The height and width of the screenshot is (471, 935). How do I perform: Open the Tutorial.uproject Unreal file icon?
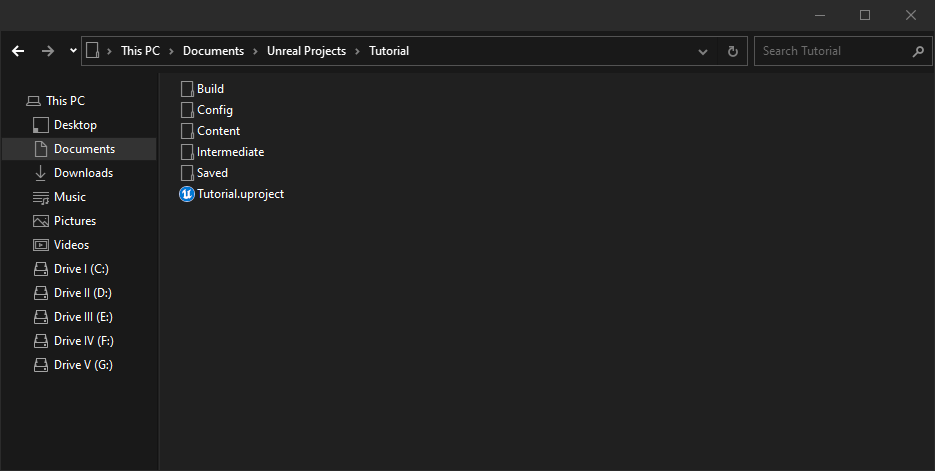tap(186, 194)
